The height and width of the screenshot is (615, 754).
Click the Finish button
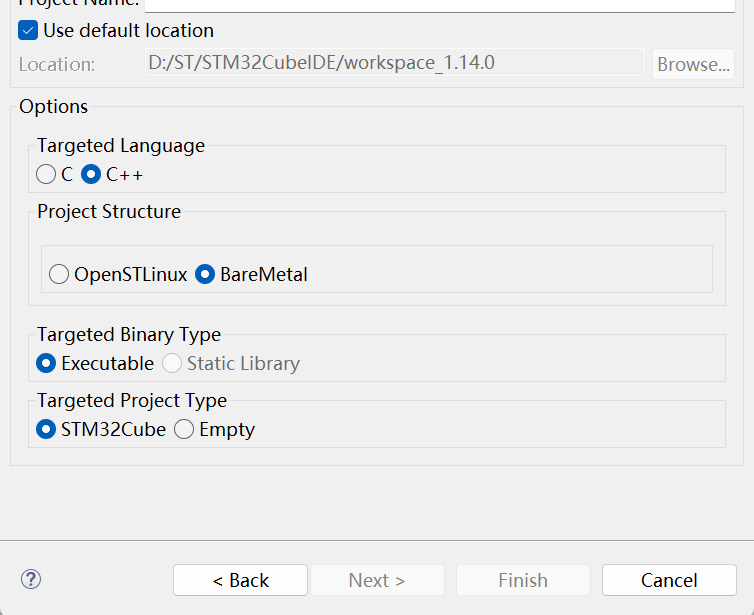523,580
